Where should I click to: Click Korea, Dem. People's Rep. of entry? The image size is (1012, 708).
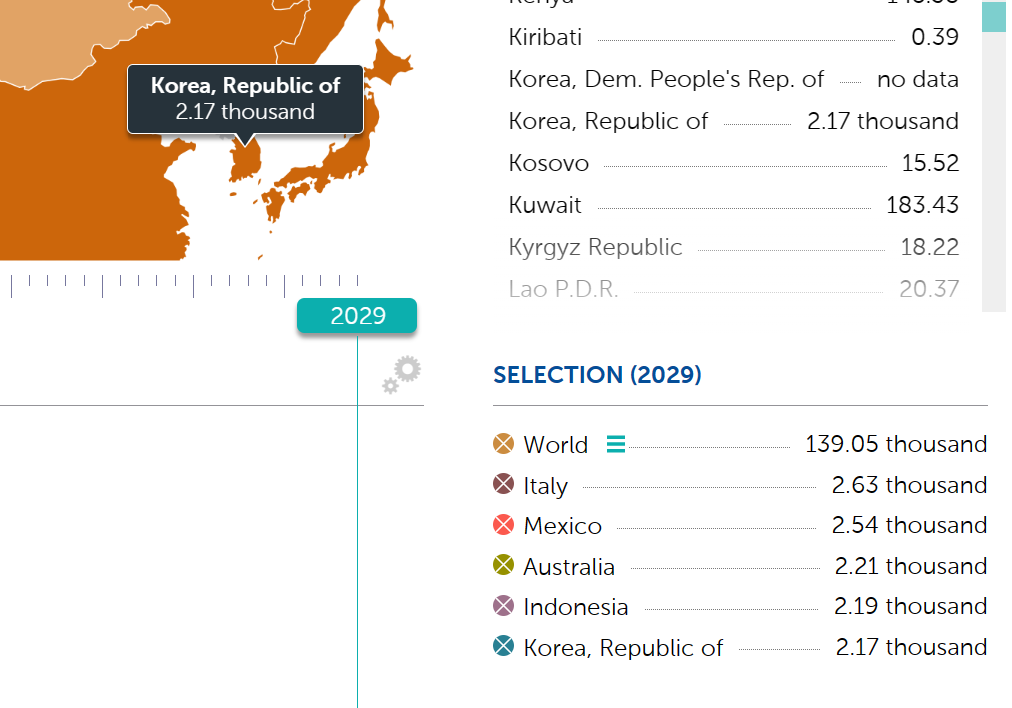click(666, 79)
